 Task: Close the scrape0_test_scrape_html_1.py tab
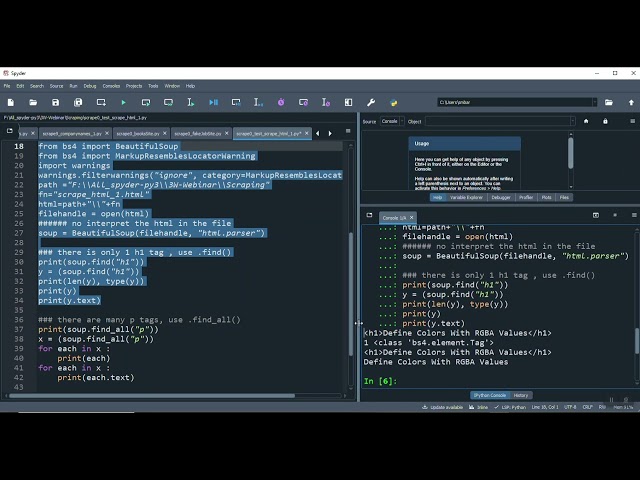[307, 133]
